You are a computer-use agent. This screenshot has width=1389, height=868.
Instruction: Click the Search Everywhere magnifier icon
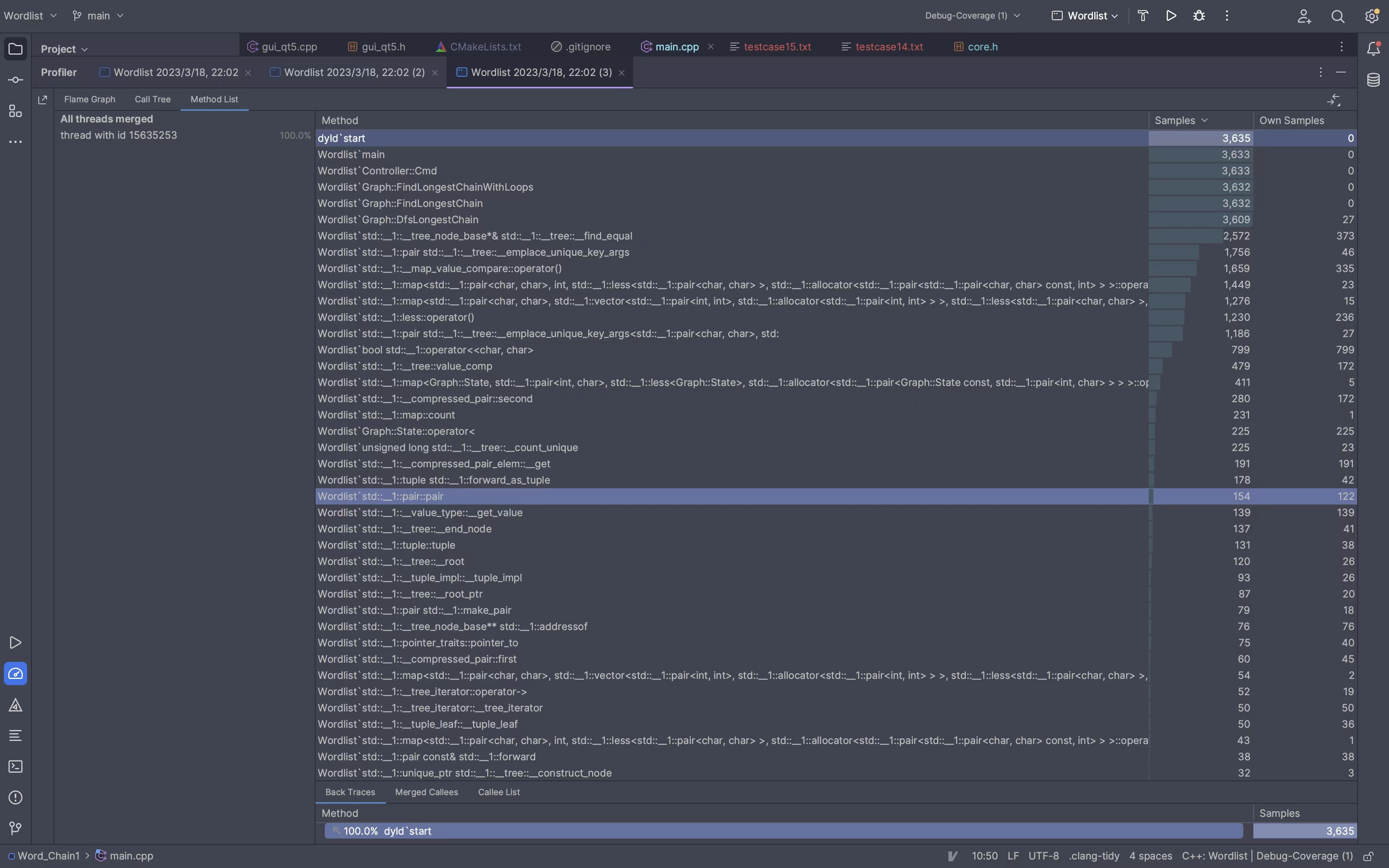pyautogui.click(x=1337, y=16)
